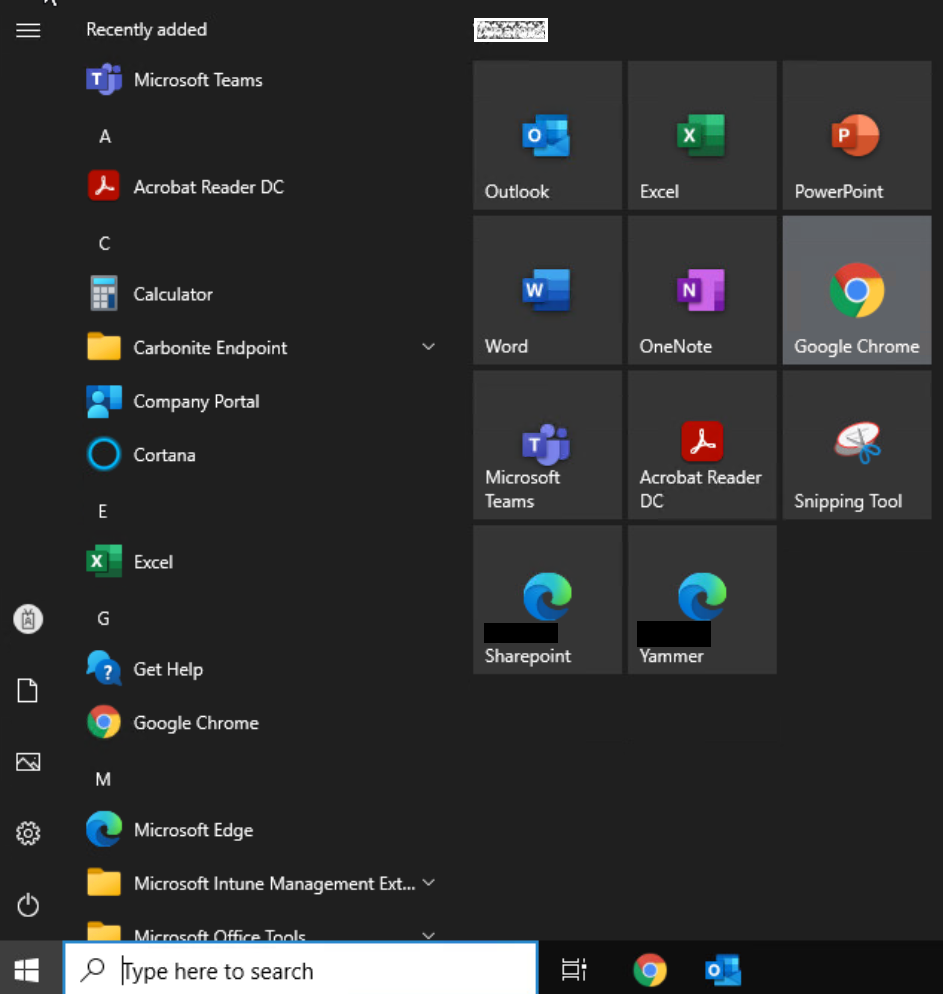Expand Microsoft Intune Management Extension
Image resolution: width=943 pixels, height=996 pixels.
(429, 883)
